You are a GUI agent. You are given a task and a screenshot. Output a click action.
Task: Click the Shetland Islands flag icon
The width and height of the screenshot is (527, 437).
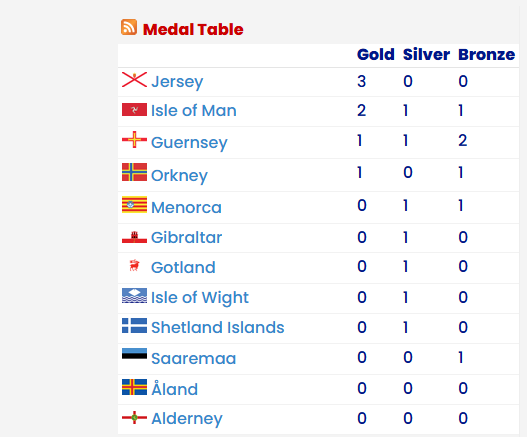click(134, 325)
